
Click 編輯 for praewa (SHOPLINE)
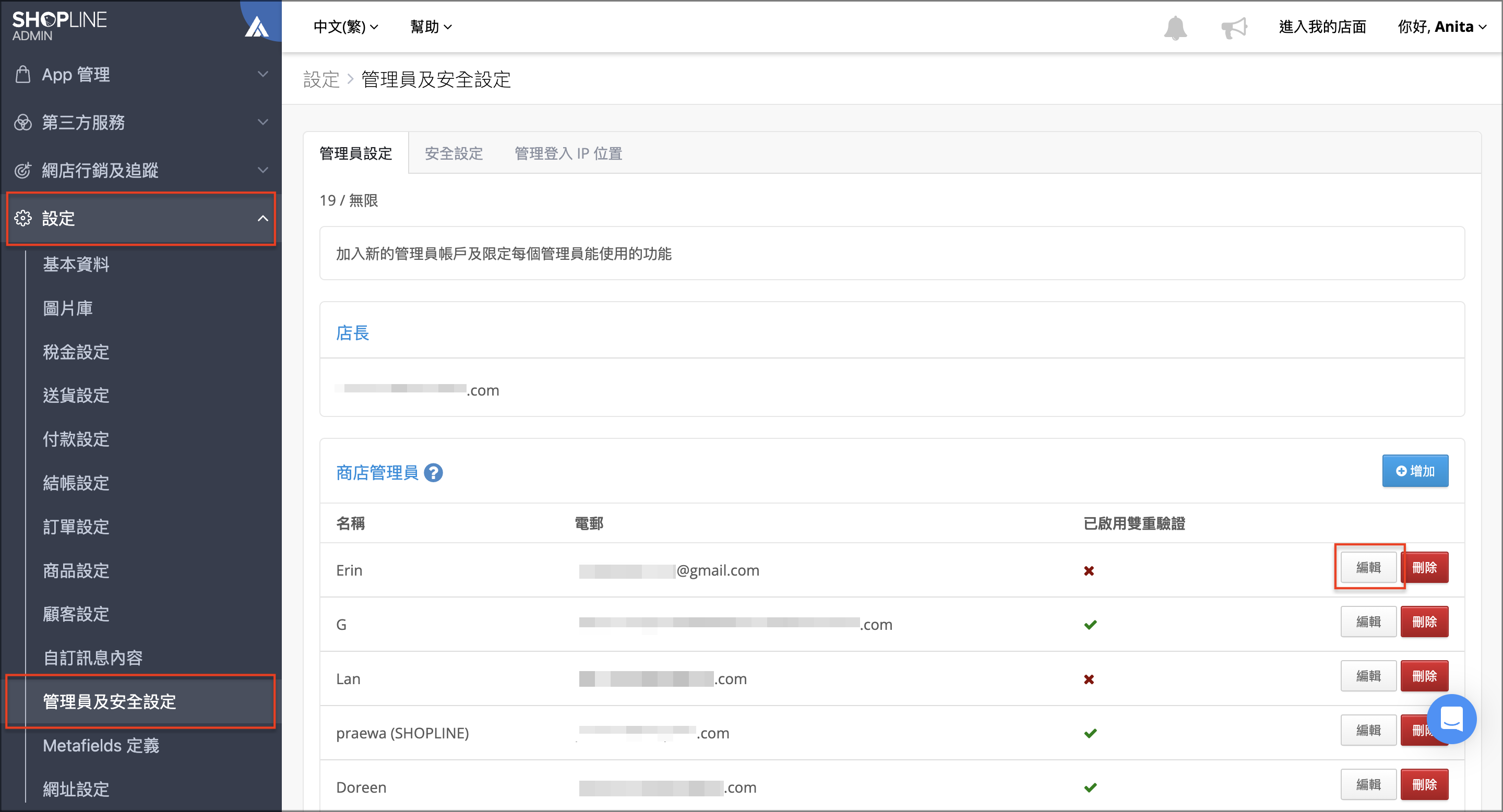pos(1368,731)
